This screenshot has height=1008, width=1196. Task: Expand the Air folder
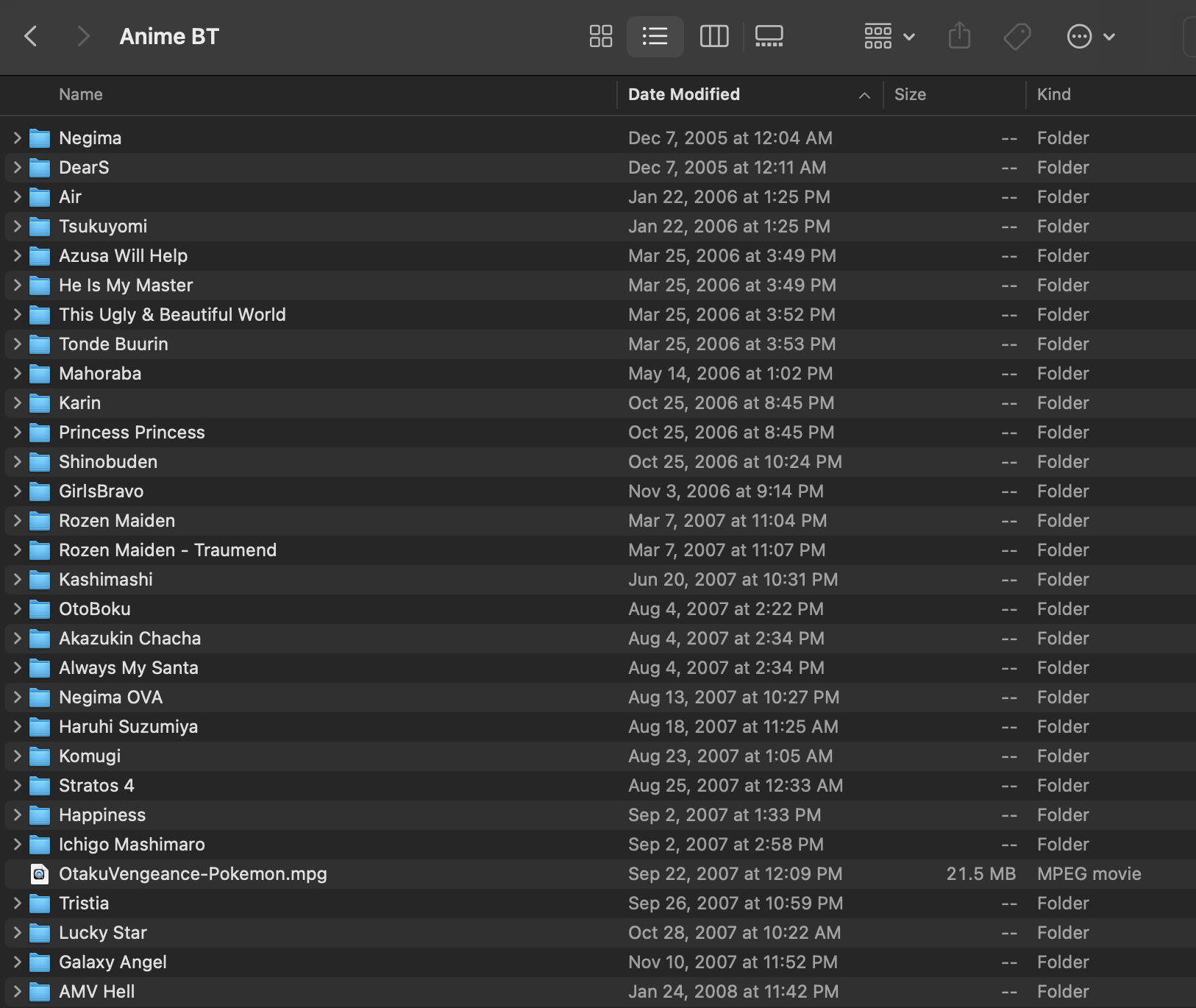click(x=17, y=196)
